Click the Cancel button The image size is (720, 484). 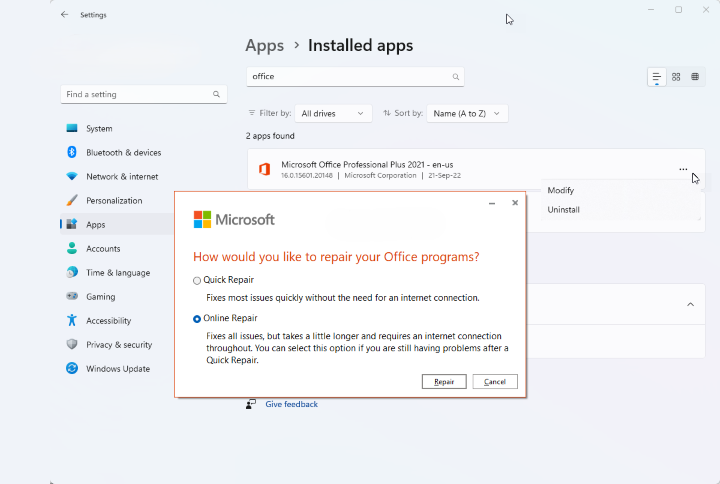coord(495,382)
